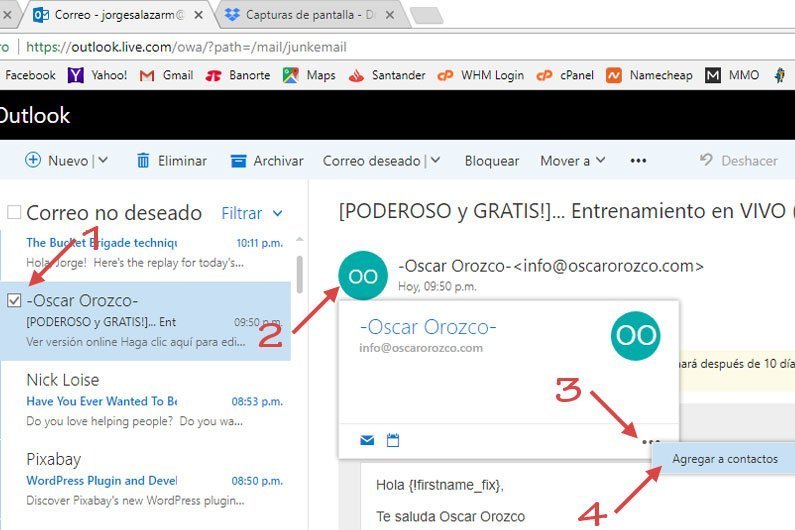This screenshot has height=530, width=795.
Task: Open the Banorte bookmark icon
Action: click(213, 76)
